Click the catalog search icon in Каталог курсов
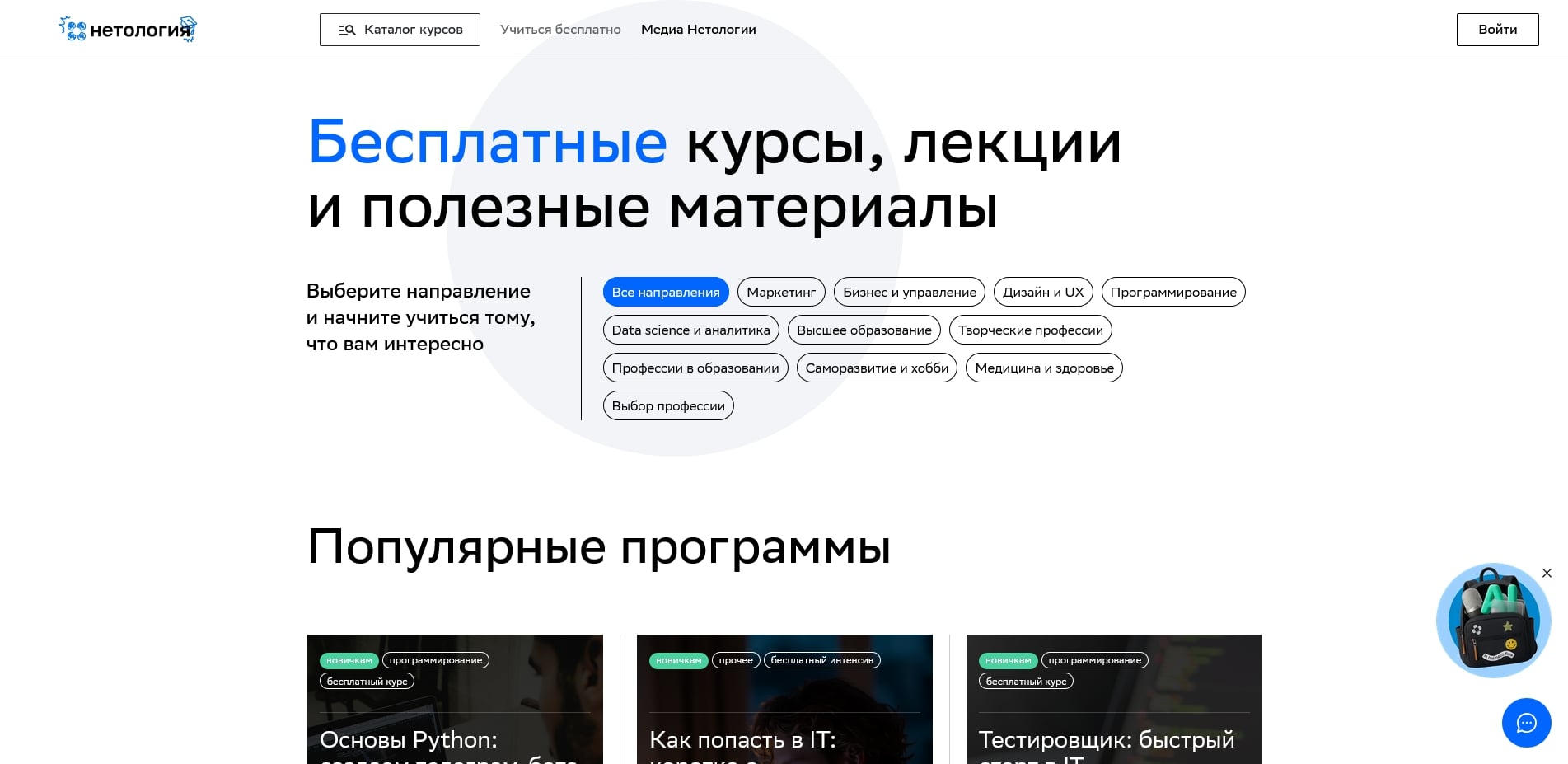Image resolution: width=1568 pixels, height=764 pixels. [347, 29]
